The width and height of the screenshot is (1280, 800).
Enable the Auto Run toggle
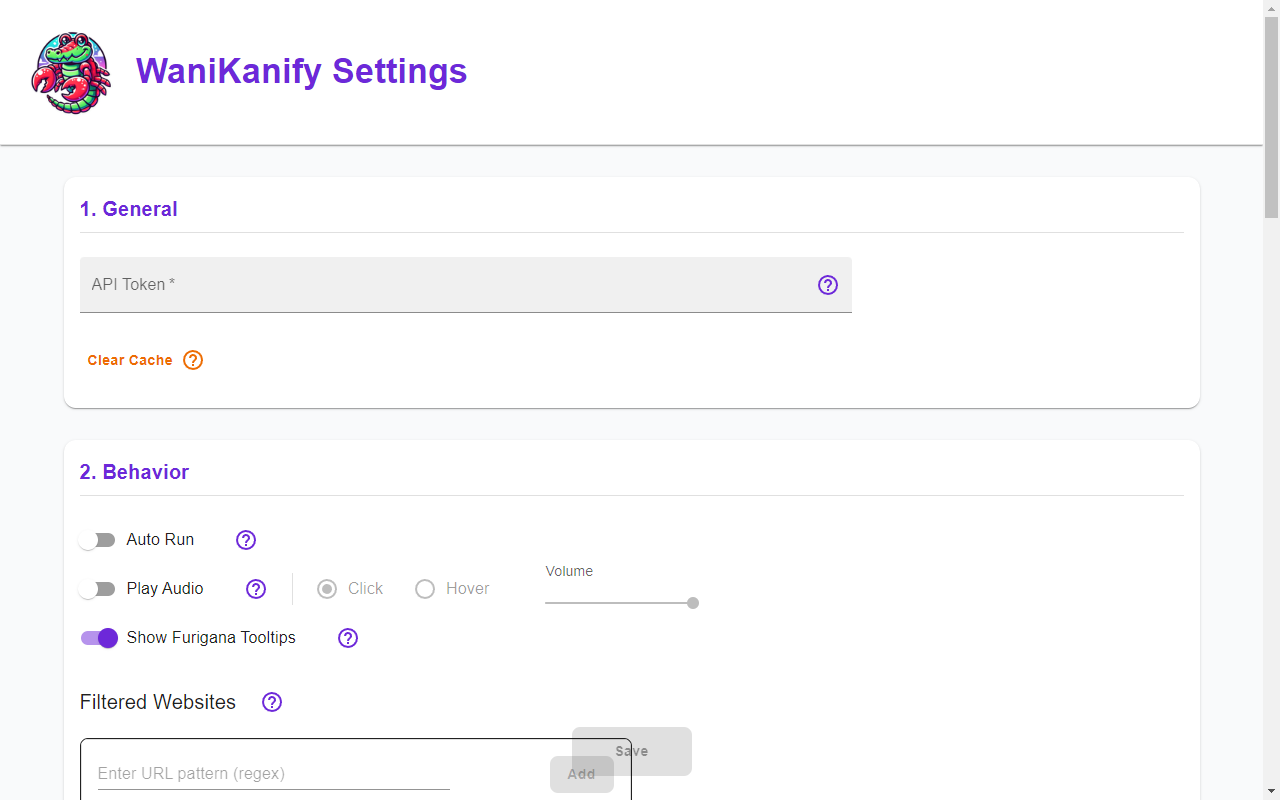(98, 540)
